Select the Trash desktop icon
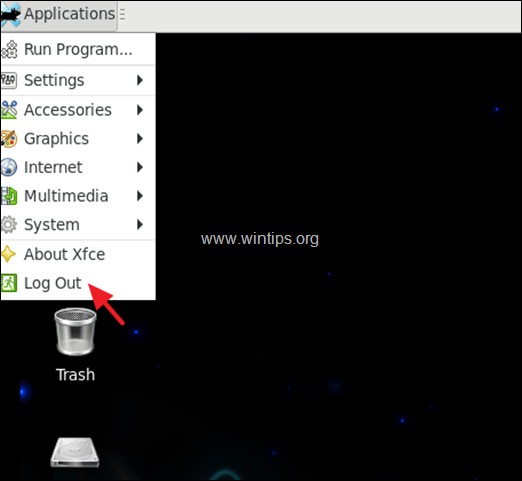Viewport: 522px width, 481px height. 75,332
